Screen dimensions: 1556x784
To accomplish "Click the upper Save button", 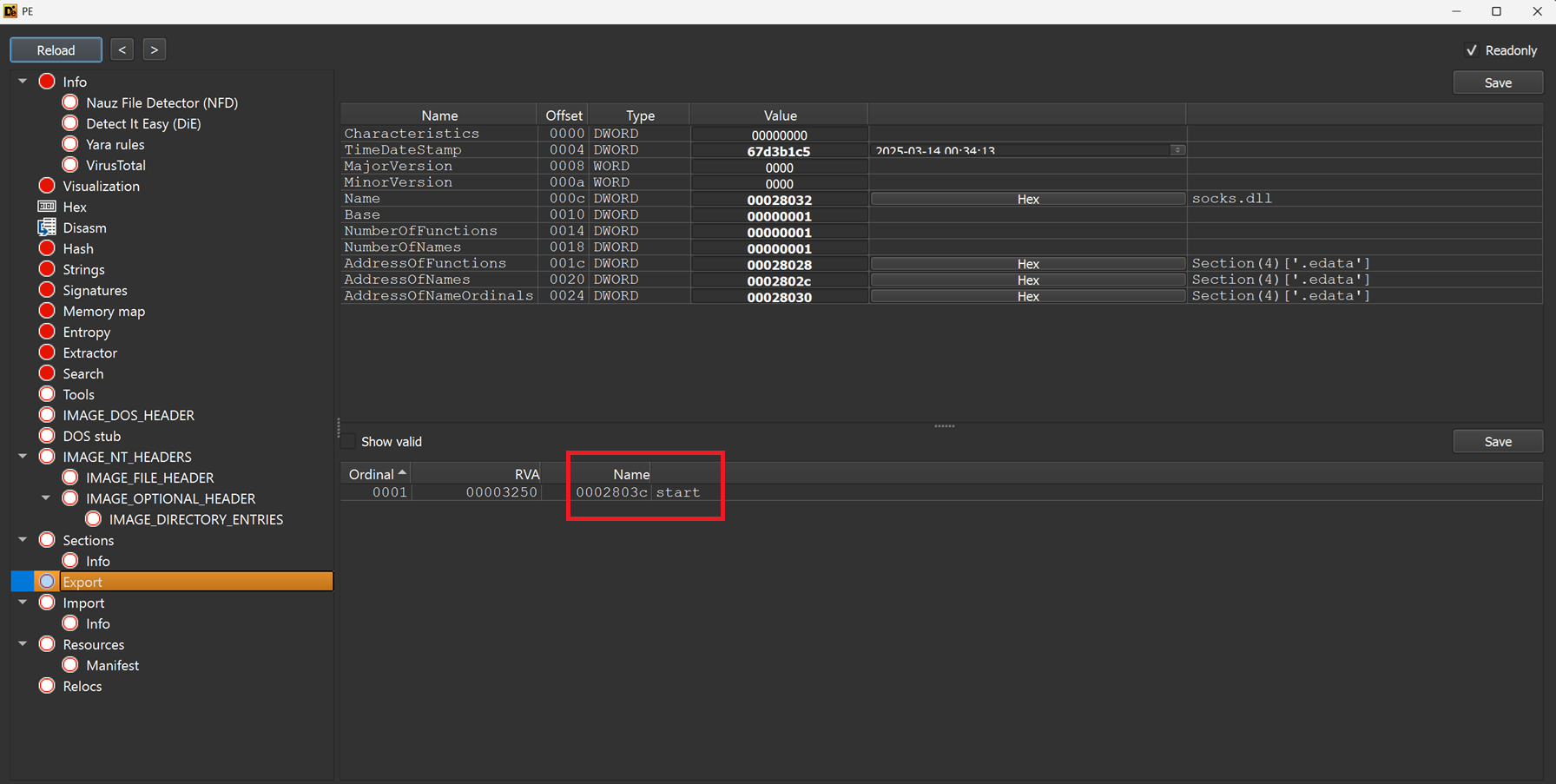I will 1498,82.
